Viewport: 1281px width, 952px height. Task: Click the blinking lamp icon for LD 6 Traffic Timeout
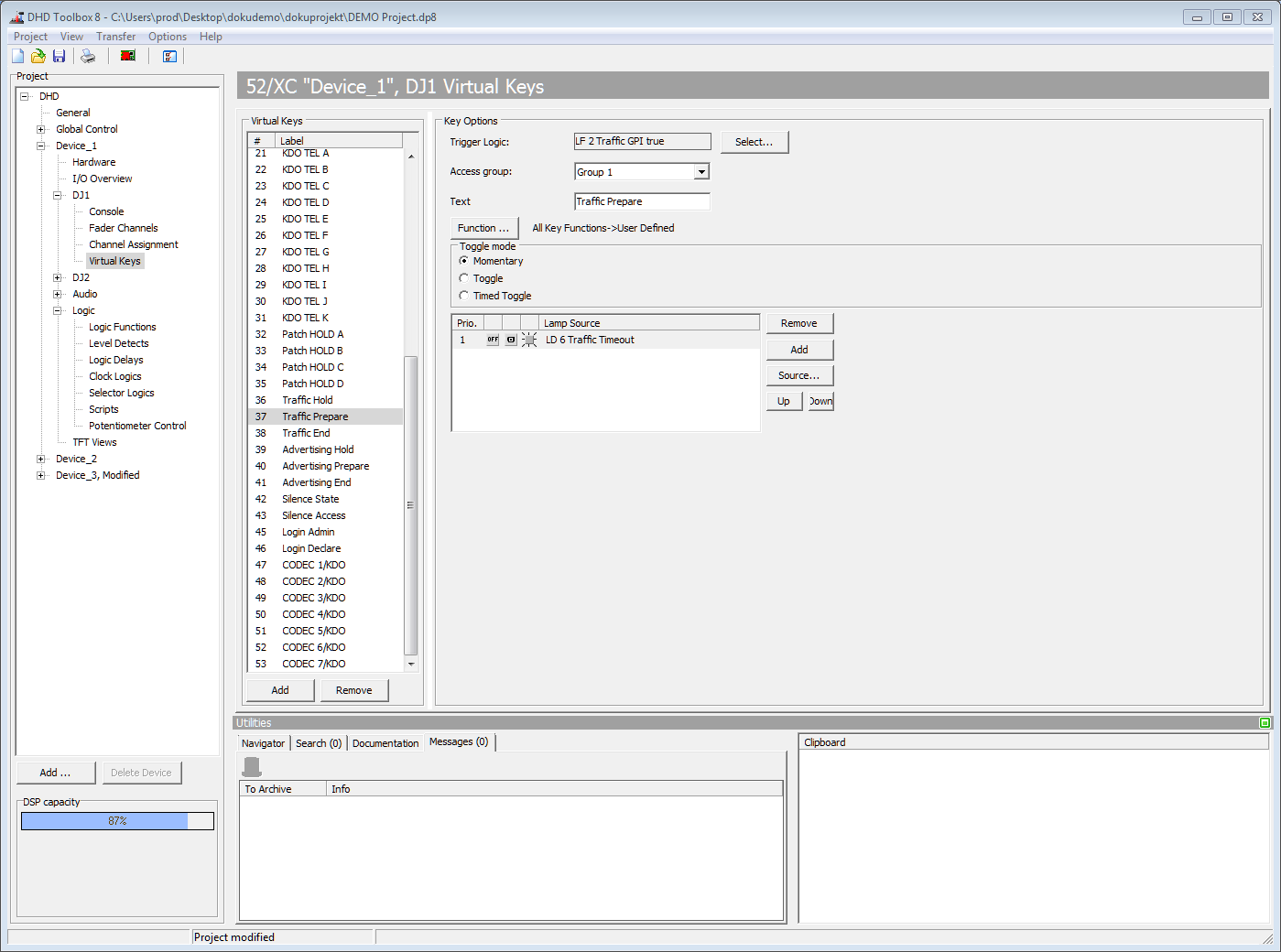[x=528, y=340]
